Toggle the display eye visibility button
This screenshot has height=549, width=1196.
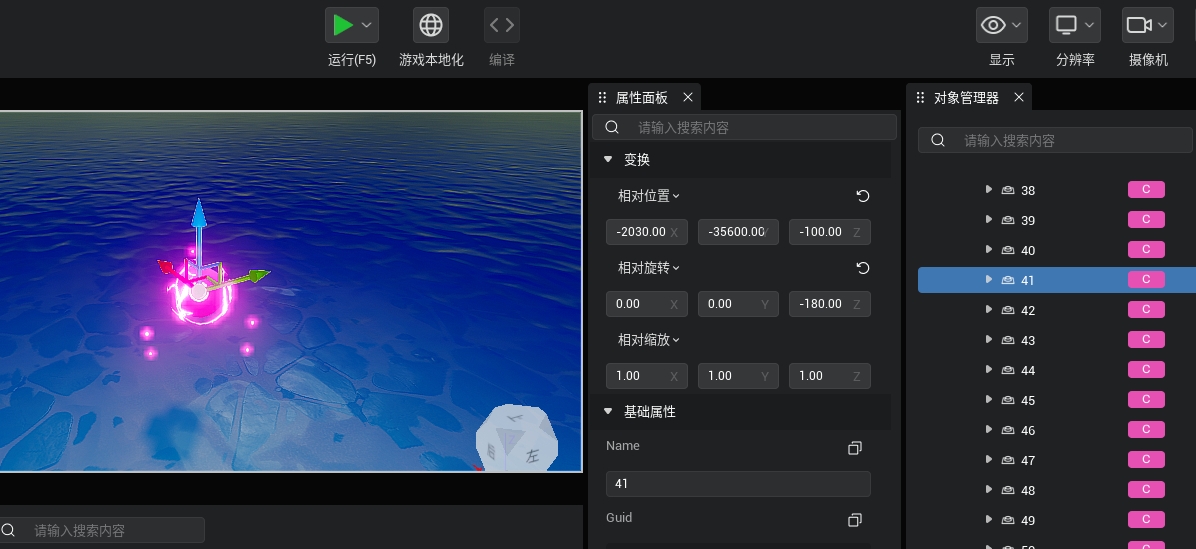993,25
